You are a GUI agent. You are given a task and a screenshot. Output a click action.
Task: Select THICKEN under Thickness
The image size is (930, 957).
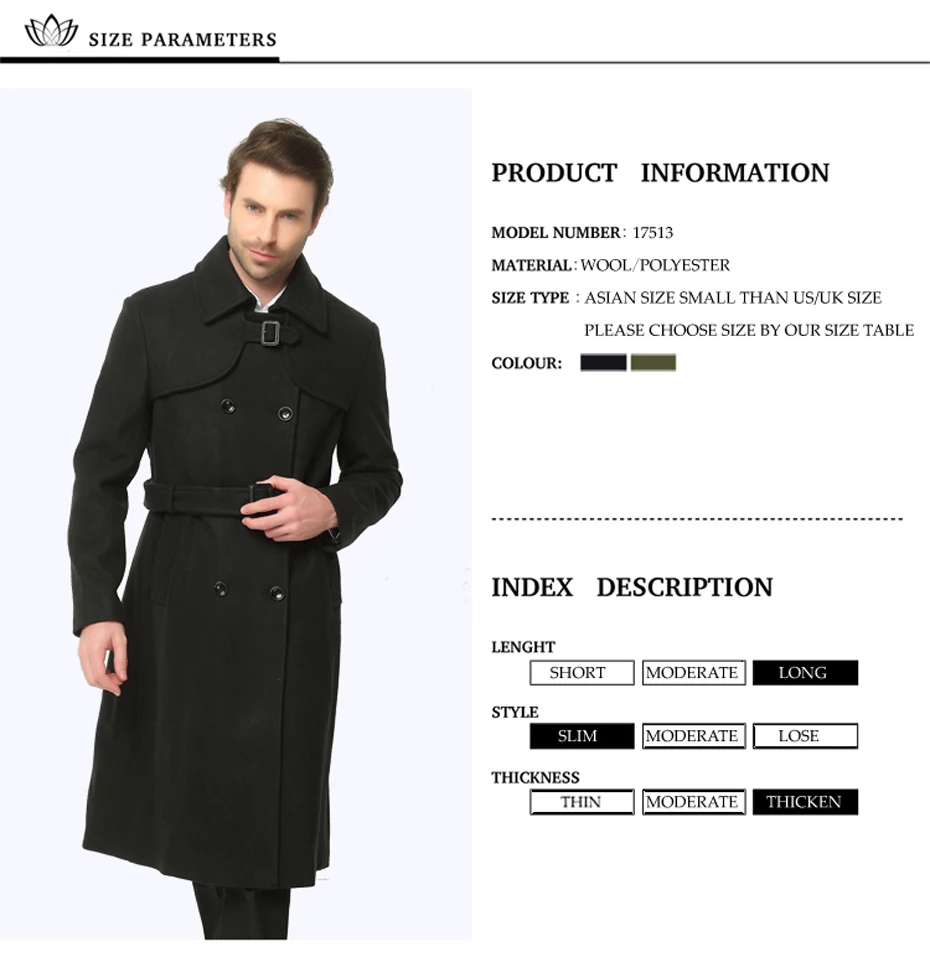pyautogui.click(x=805, y=802)
